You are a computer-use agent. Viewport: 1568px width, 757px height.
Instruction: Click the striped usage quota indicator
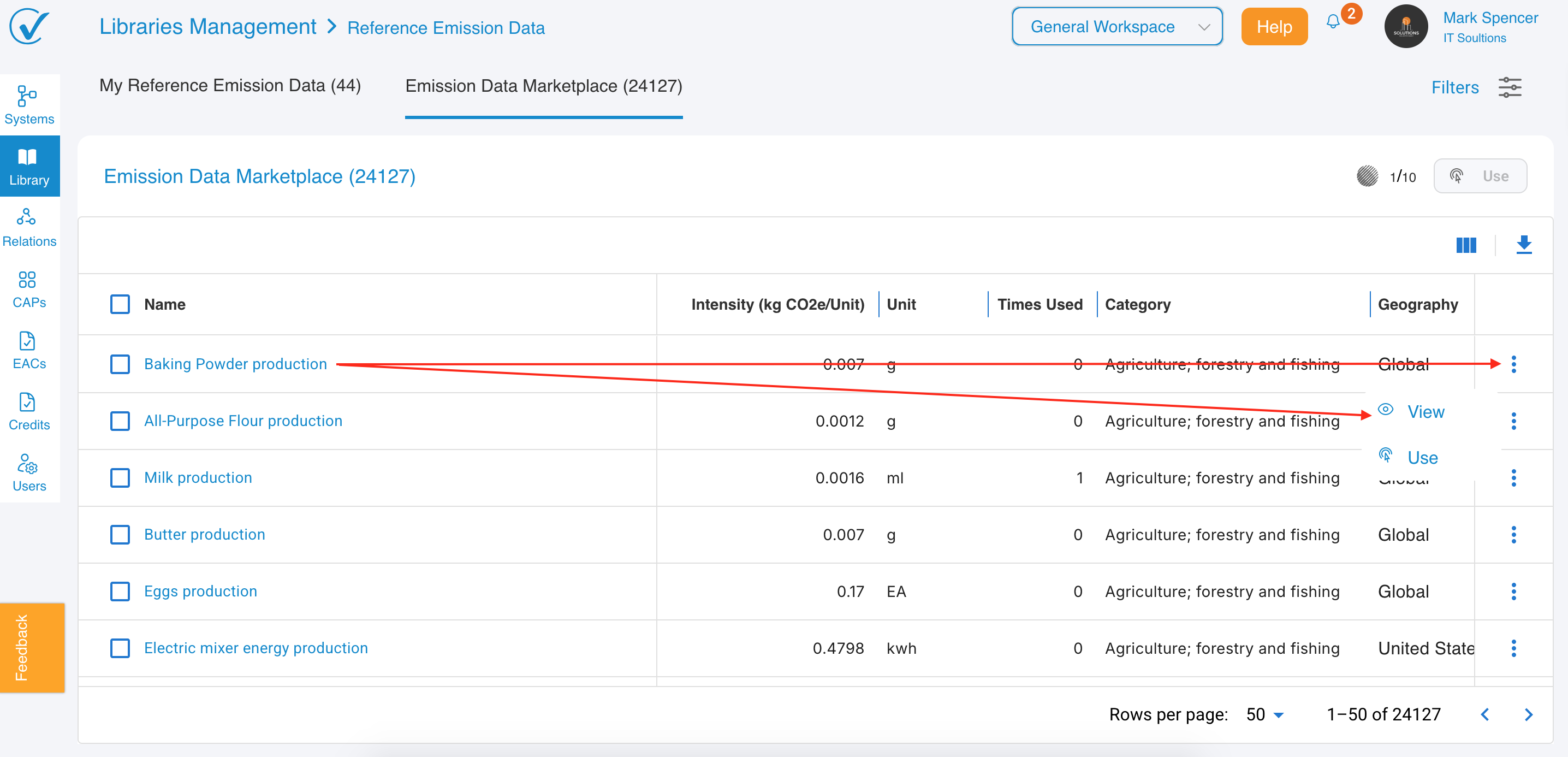pos(1367,176)
